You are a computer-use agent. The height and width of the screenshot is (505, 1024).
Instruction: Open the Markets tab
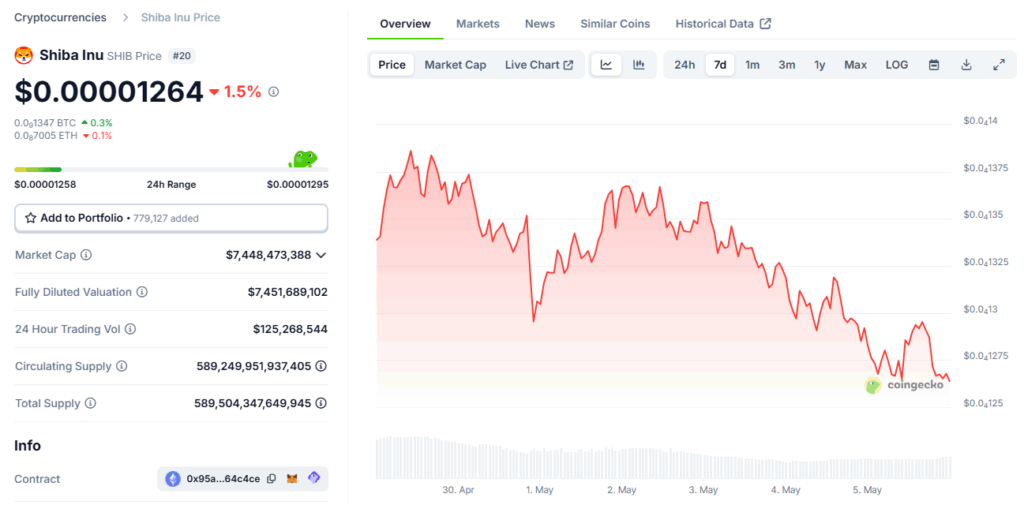tap(477, 24)
